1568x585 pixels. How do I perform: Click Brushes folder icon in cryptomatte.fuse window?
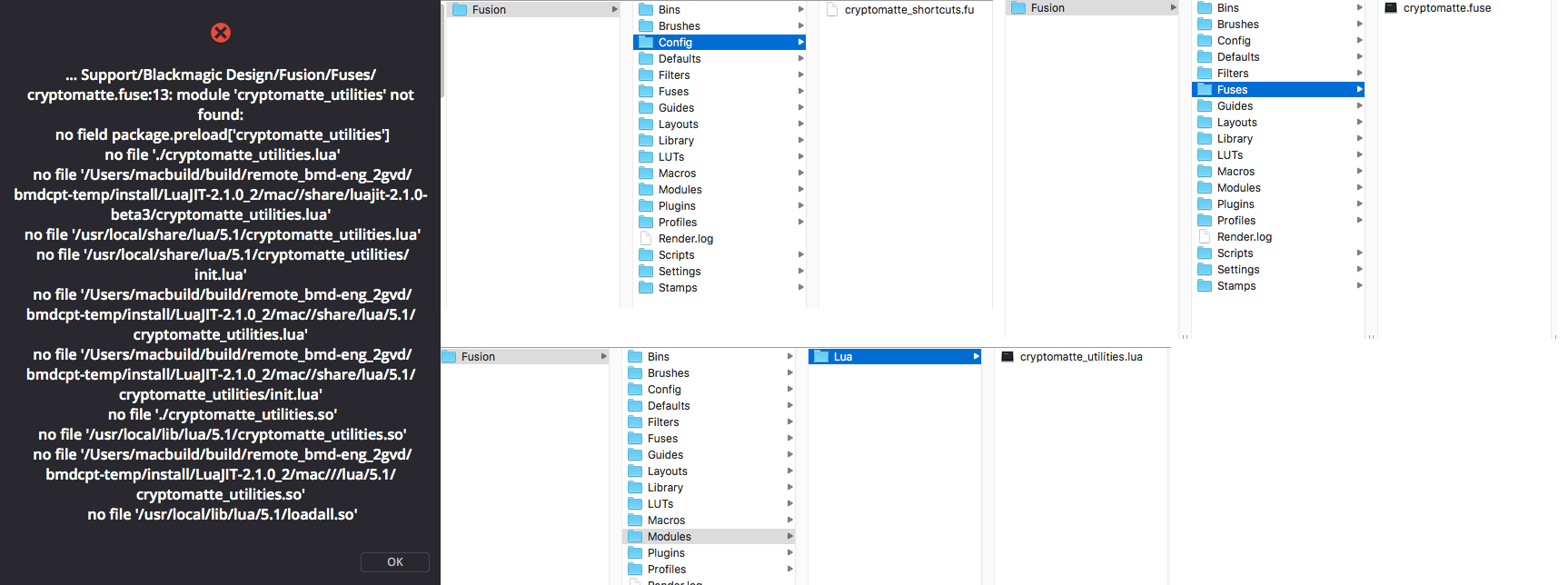point(1205,25)
